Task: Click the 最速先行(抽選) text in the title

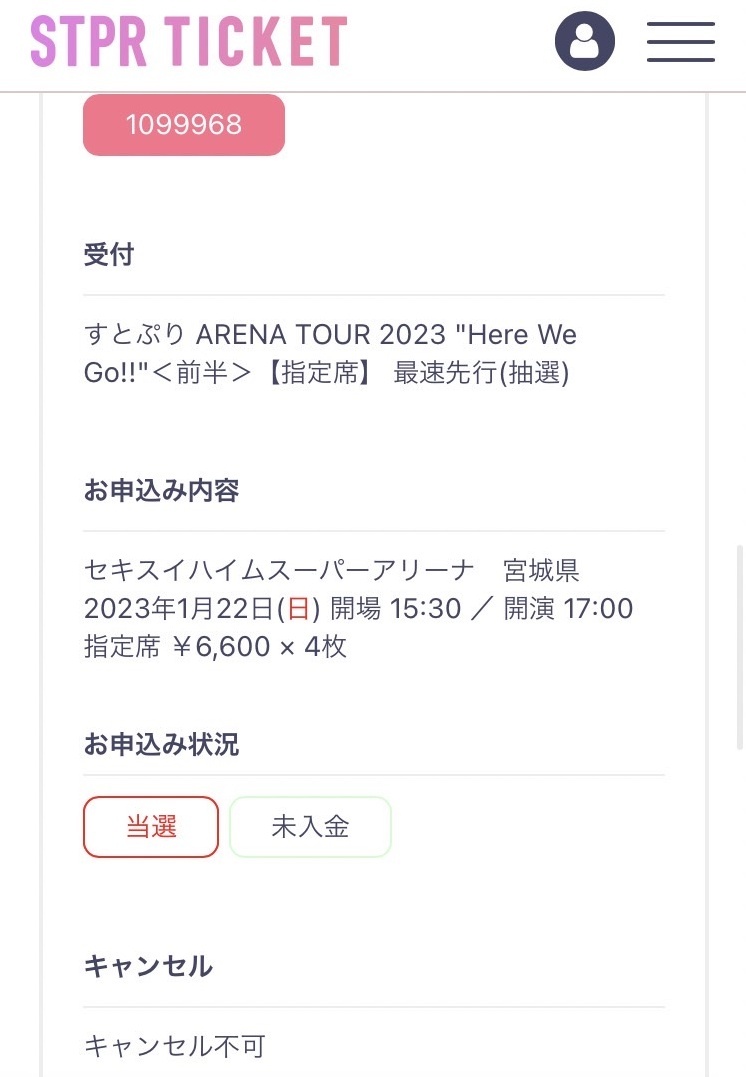Action: coord(481,373)
